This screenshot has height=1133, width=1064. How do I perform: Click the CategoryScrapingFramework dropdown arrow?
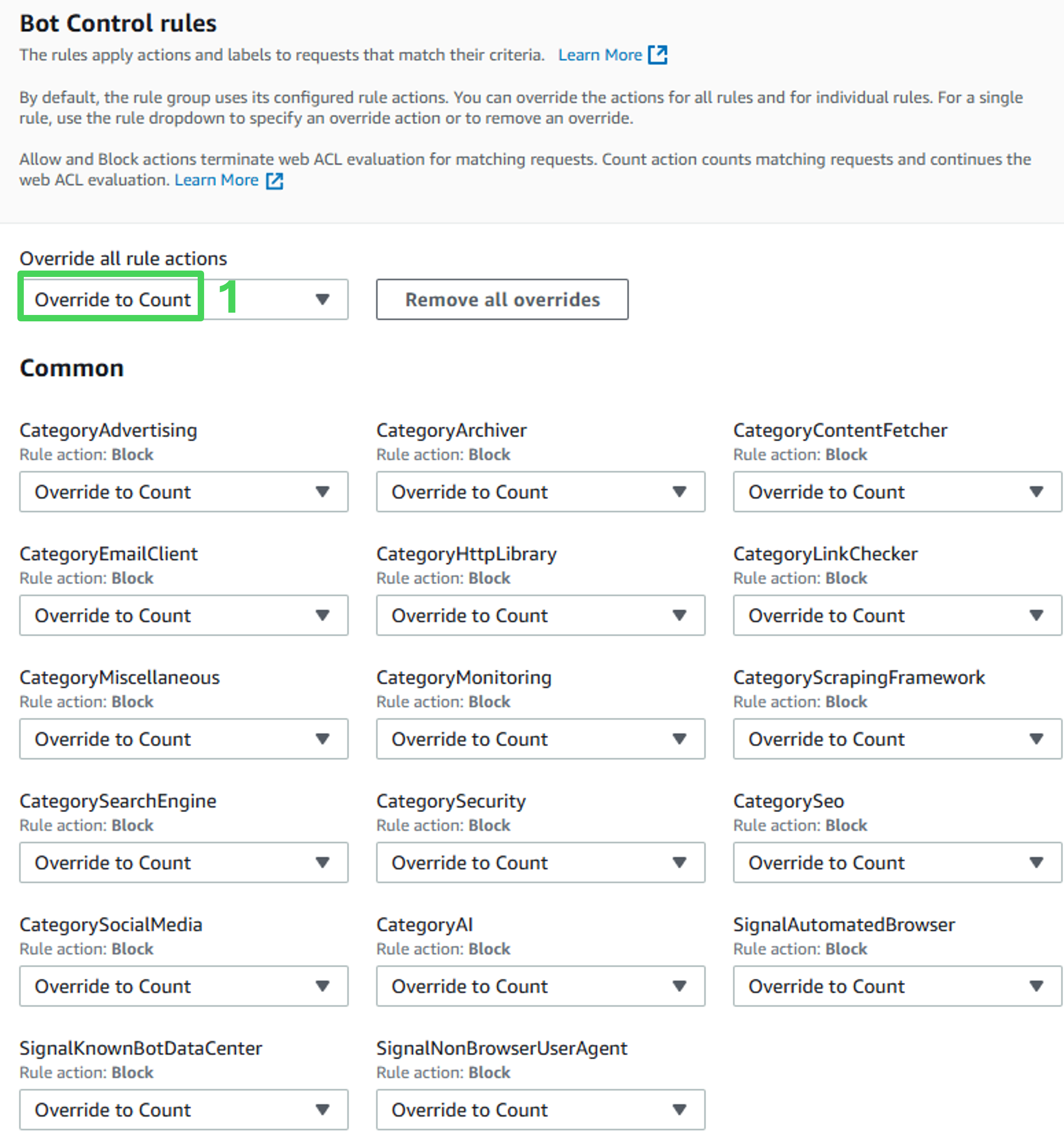tap(1036, 738)
